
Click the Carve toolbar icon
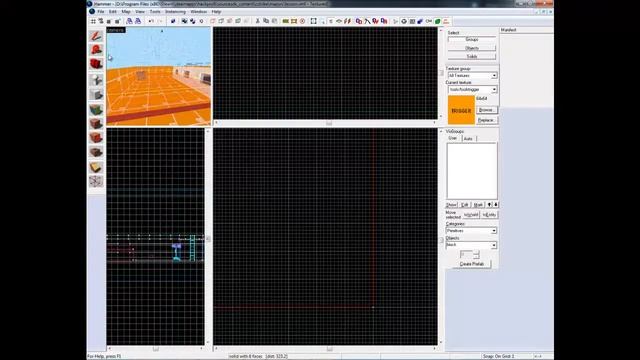[173, 21]
